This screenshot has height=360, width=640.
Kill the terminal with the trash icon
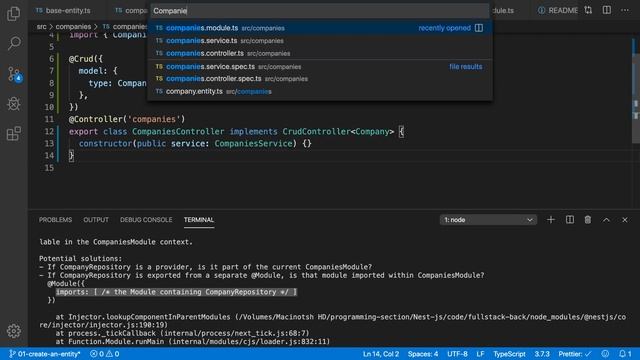[588, 220]
